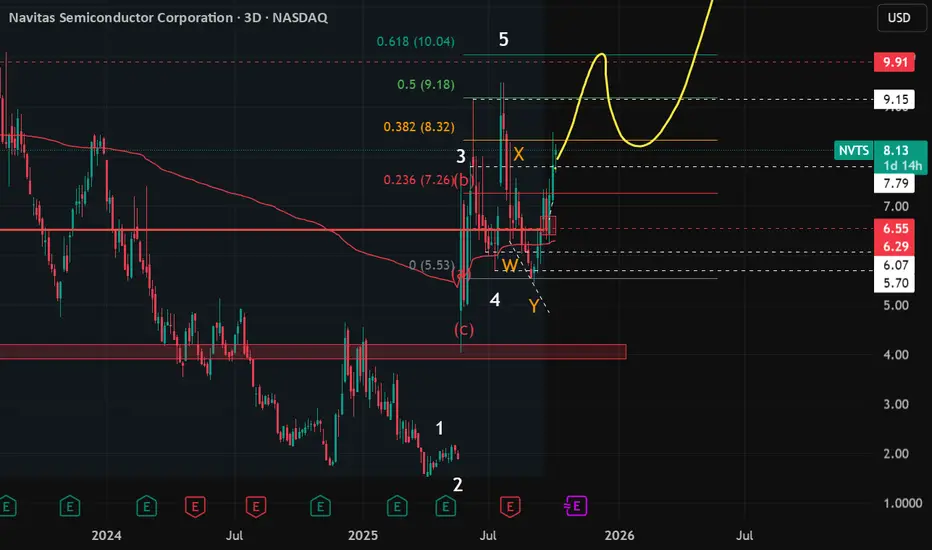Click the purple upcoming earnings marker
Viewport: 932px width, 550px height.
[x=575, y=506]
